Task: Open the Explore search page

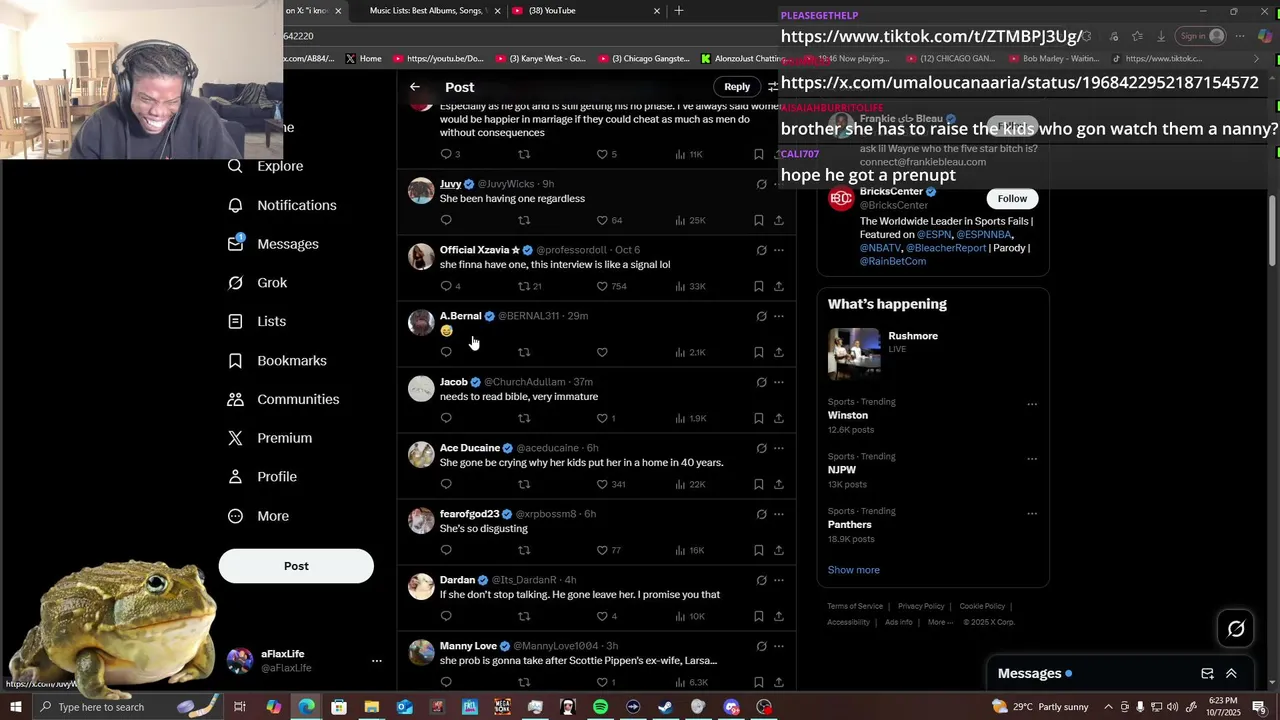Action: pyautogui.click(x=265, y=166)
